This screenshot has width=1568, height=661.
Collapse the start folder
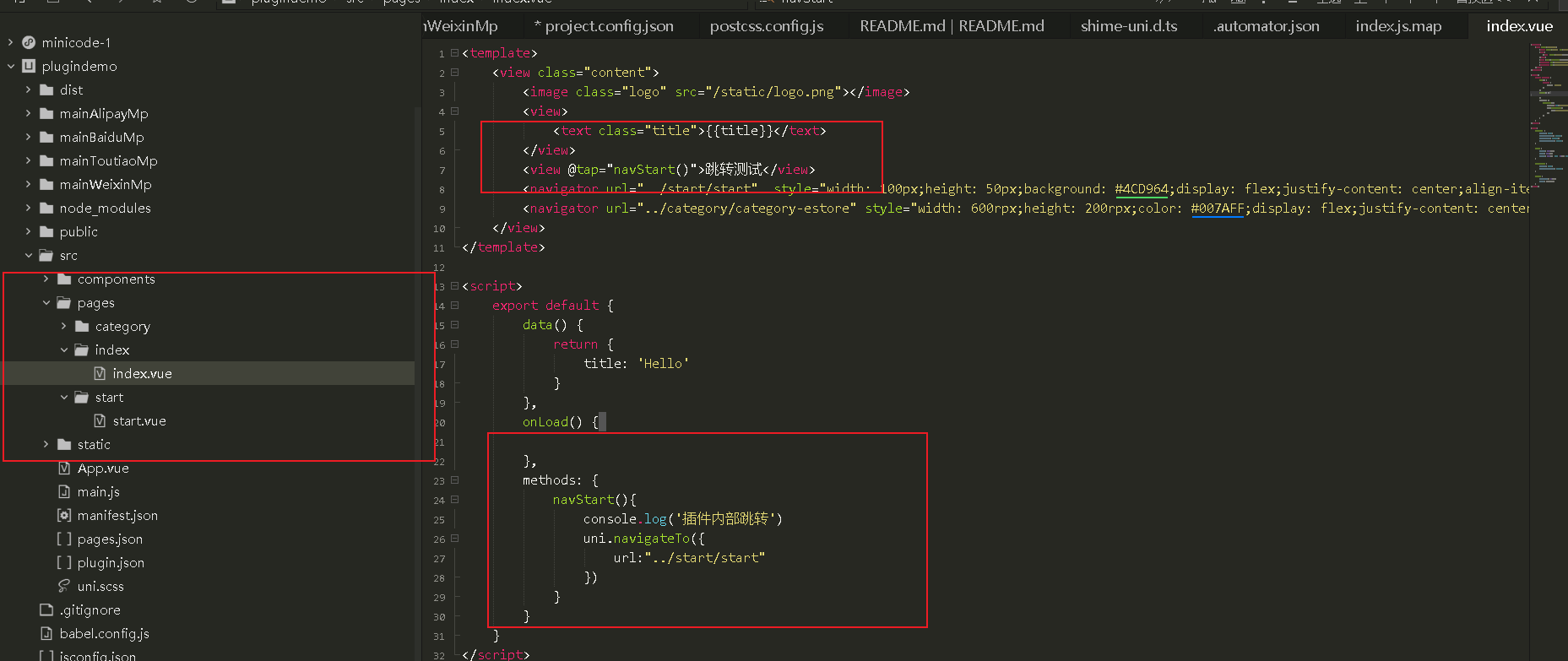tap(64, 397)
